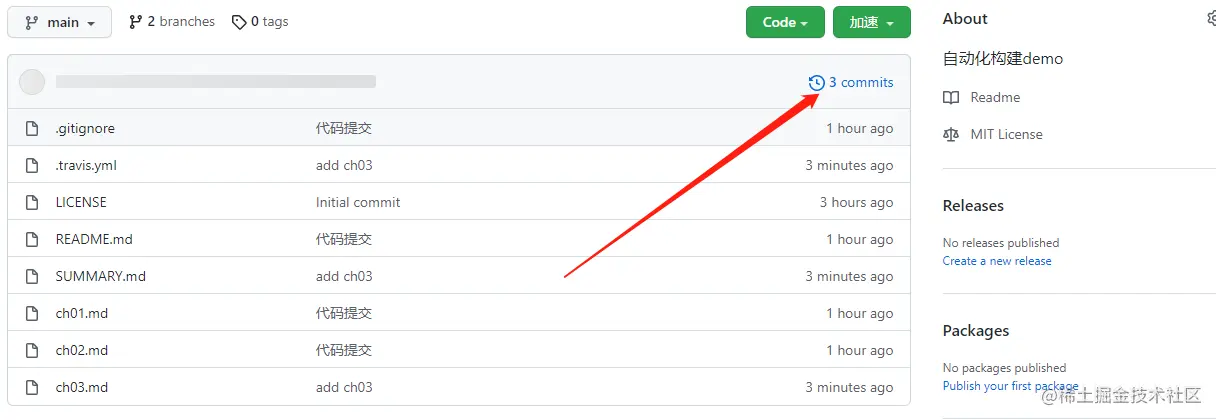Click 1 hour ago timestamp for ch01.md
The width and height of the screenshot is (1216, 420).
coord(860,313)
